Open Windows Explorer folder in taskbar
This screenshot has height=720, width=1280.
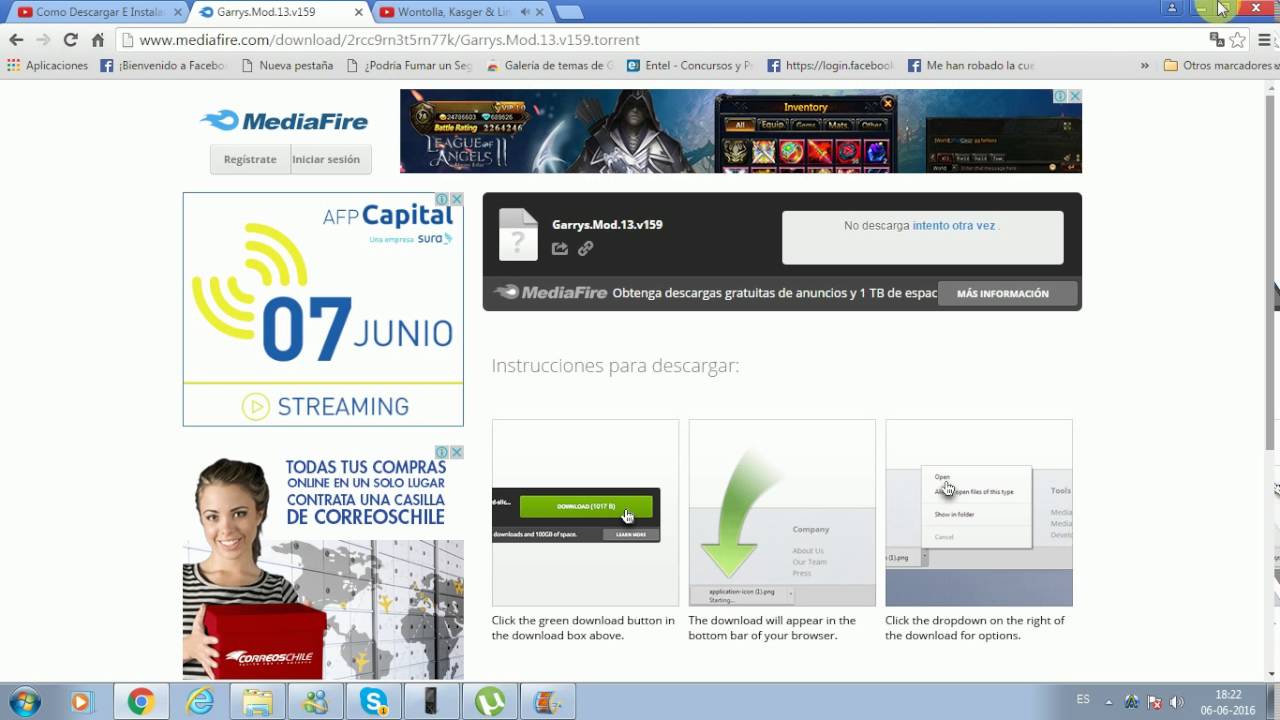click(x=257, y=702)
